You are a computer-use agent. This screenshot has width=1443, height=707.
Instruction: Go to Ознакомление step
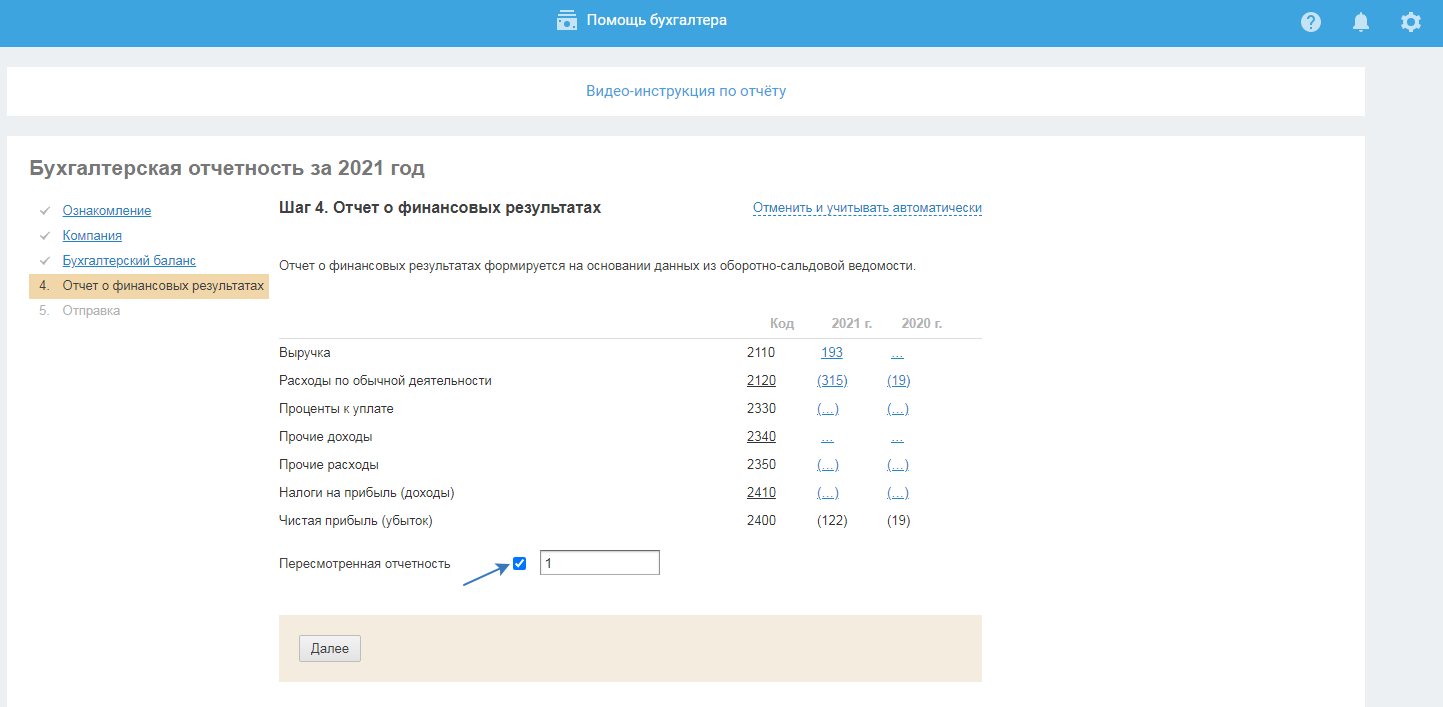coord(107,211)
